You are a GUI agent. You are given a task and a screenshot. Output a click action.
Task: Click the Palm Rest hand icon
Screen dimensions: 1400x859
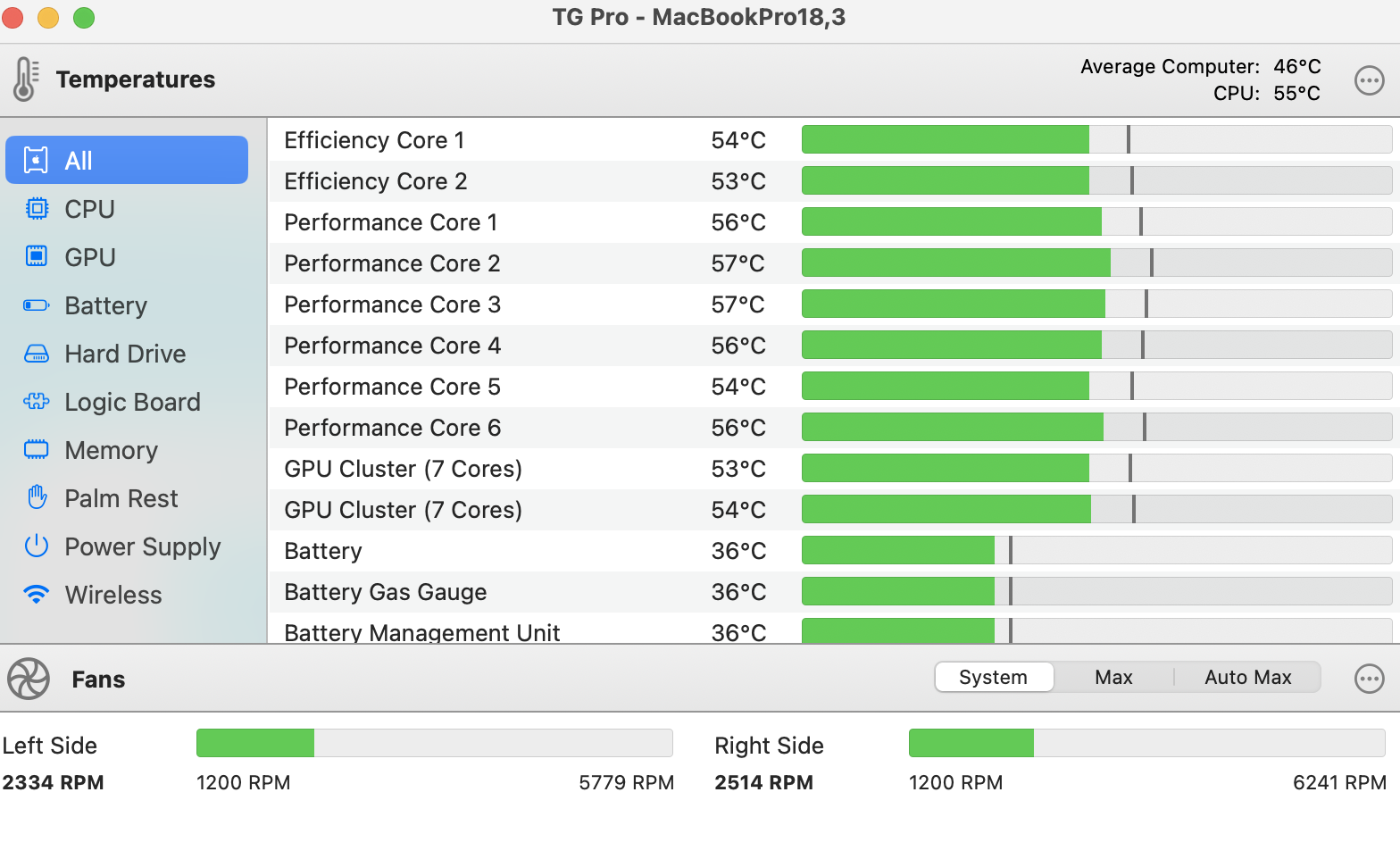(x=37, y=498)
